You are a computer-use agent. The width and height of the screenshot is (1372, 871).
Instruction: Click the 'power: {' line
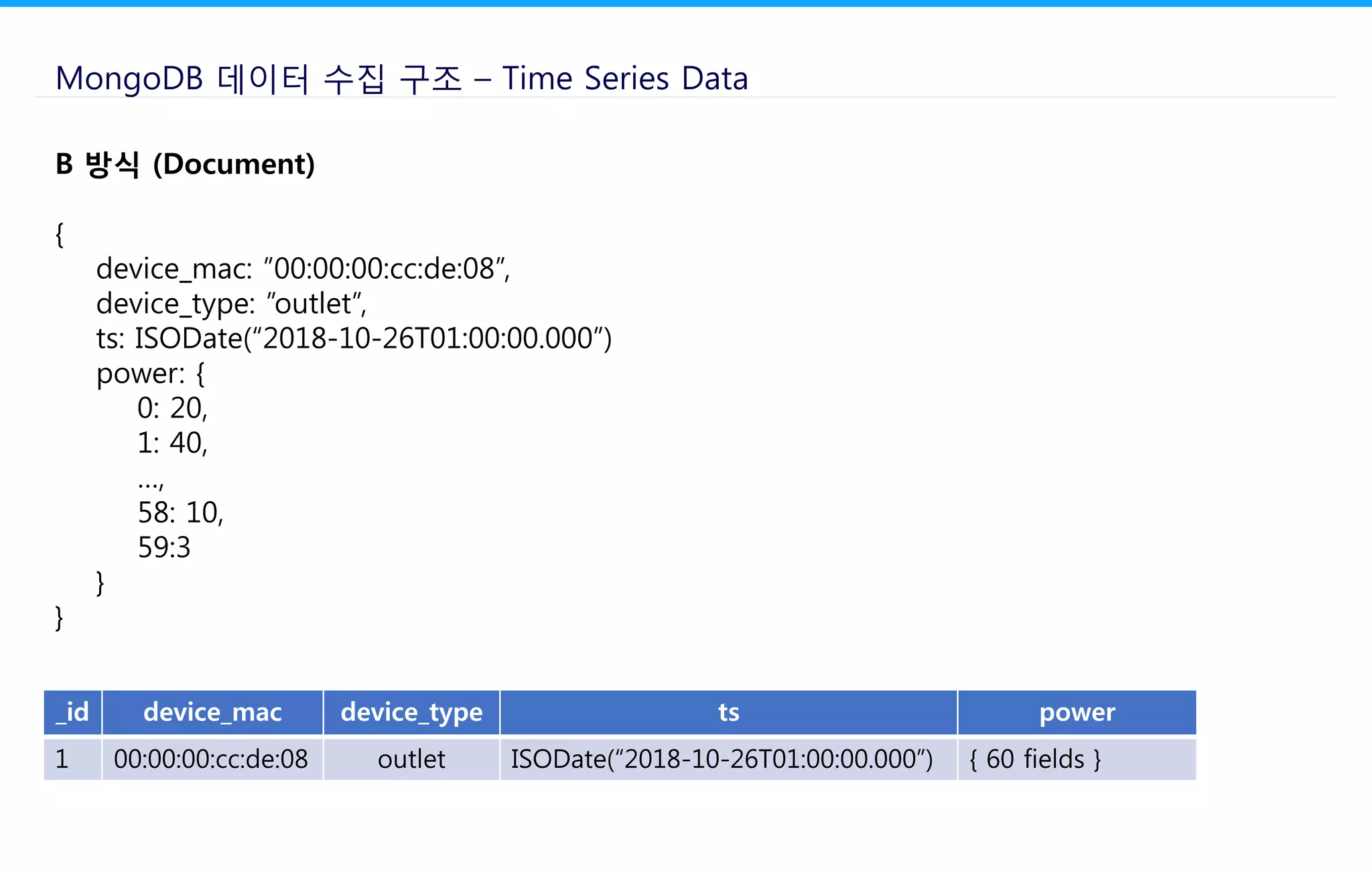point(151,374)
